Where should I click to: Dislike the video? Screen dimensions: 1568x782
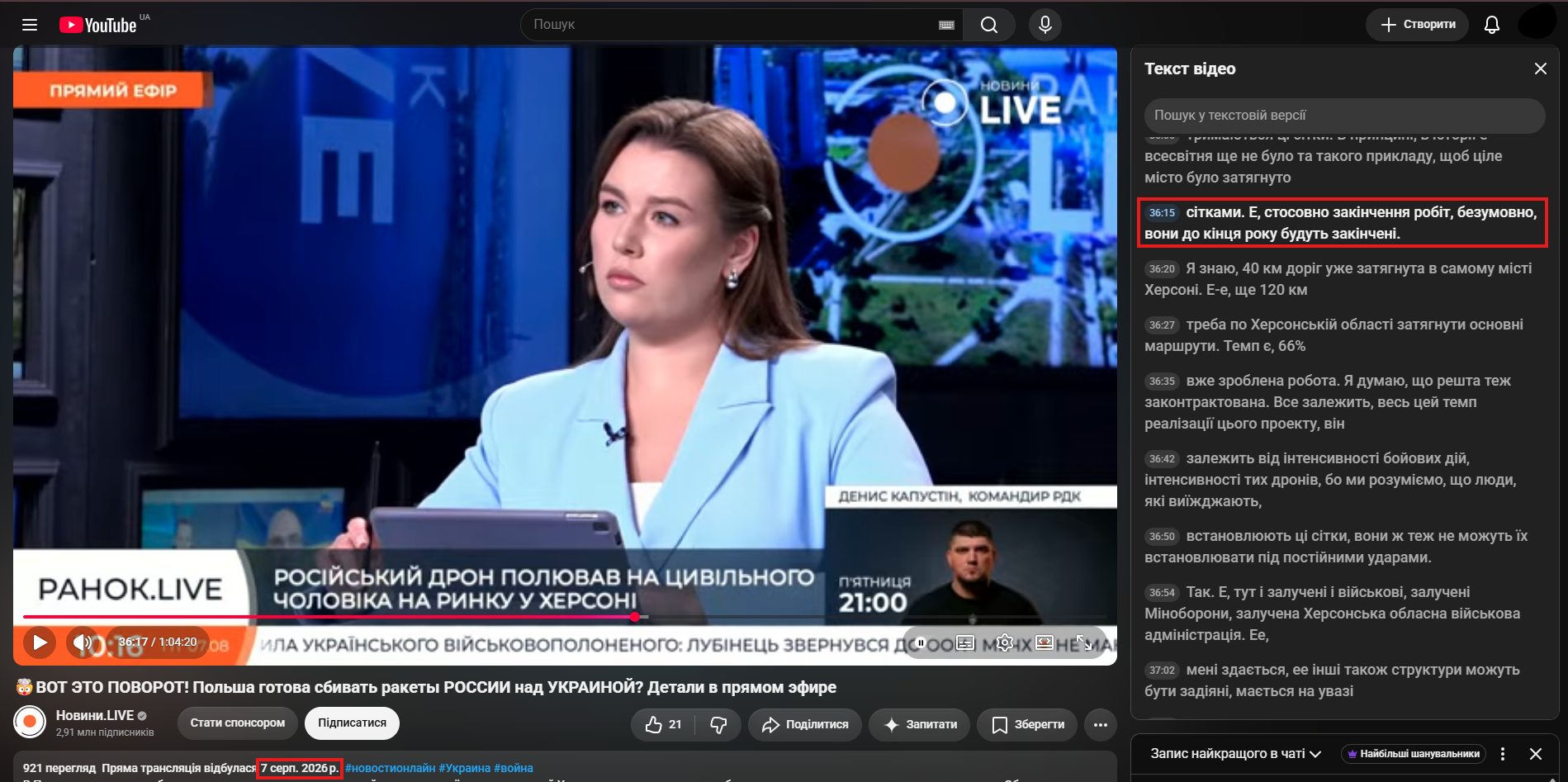718,724
